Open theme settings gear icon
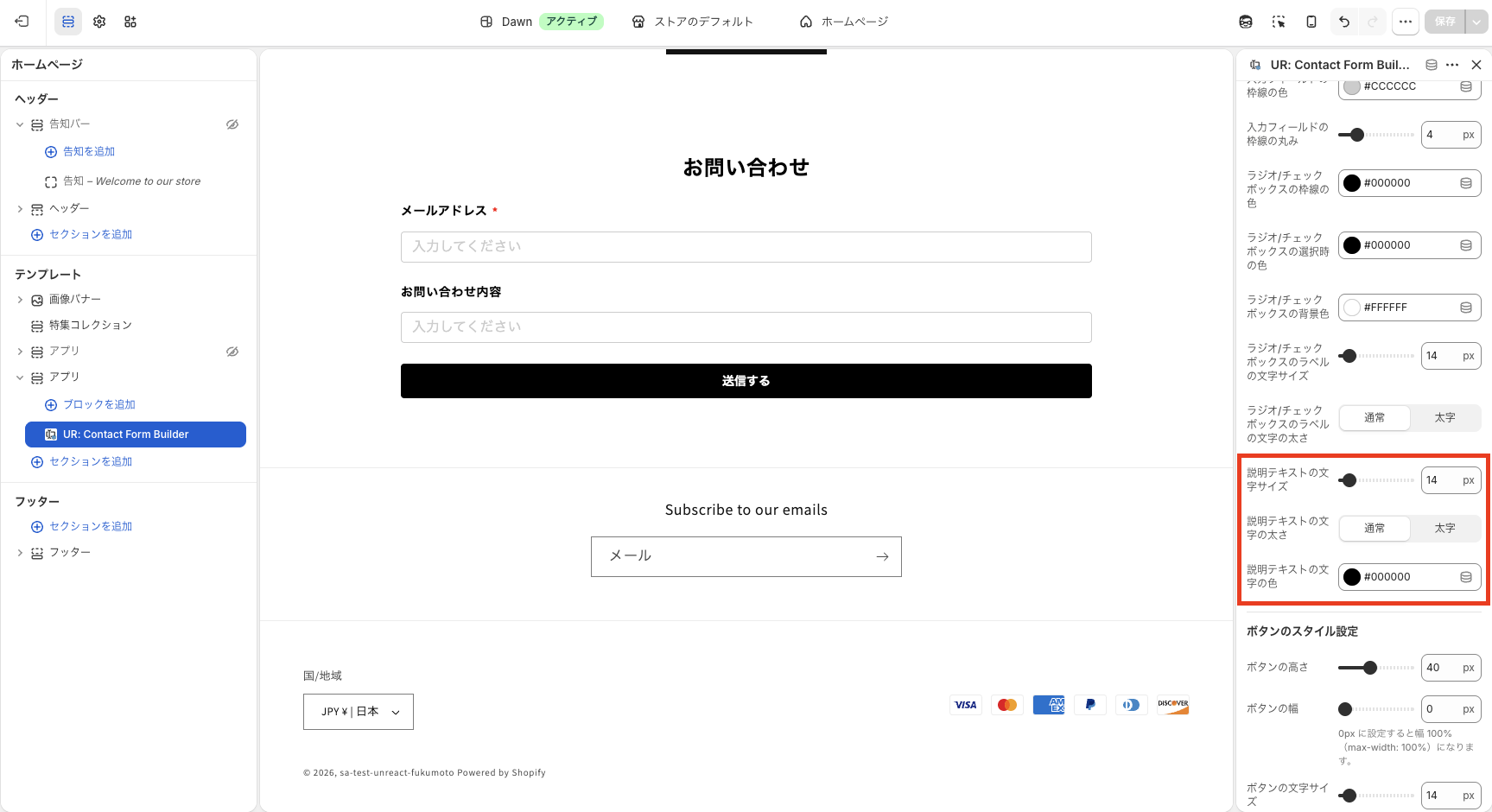The image size is (1492, 812). coord(99,22)
